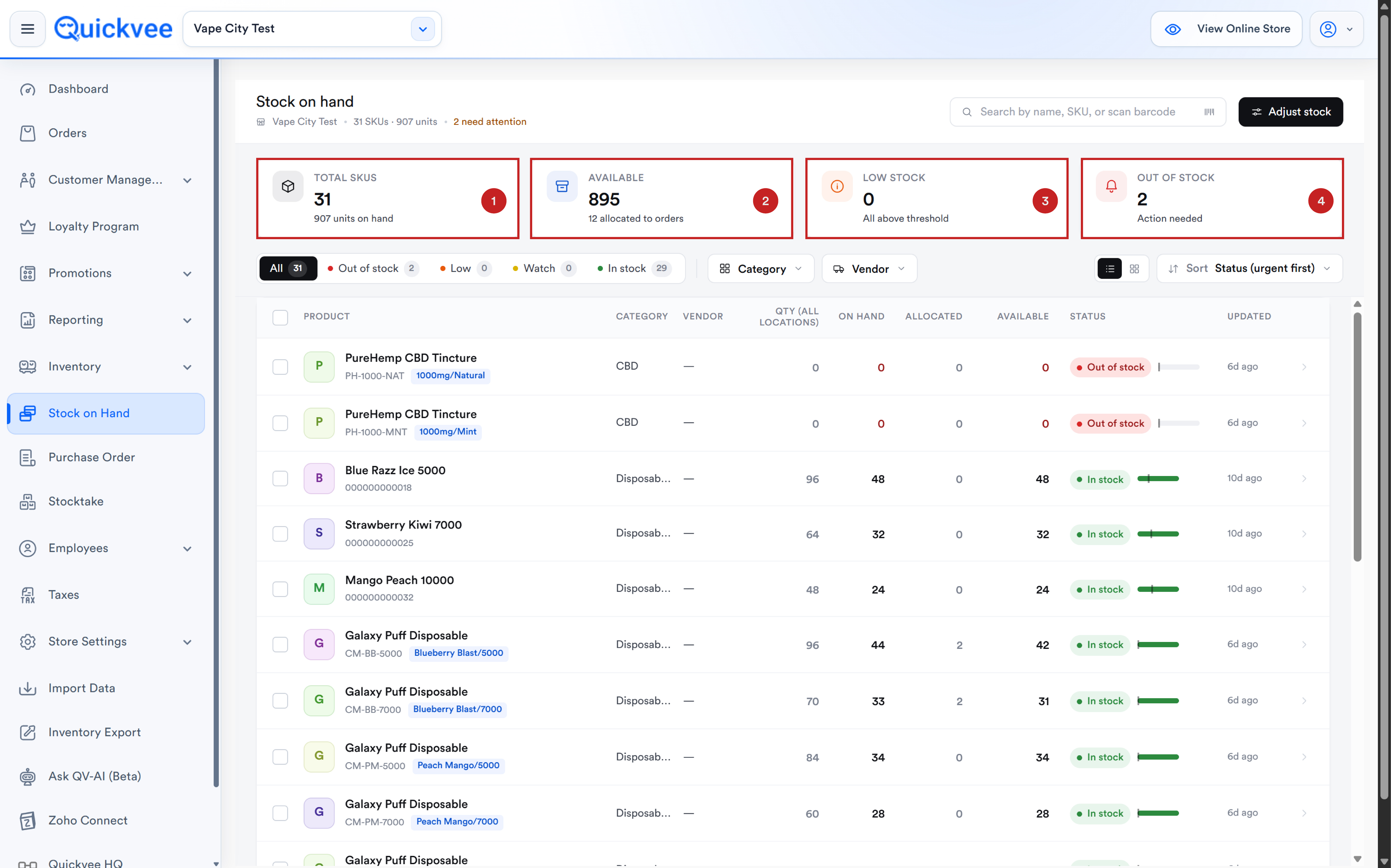Click stock level bar for Strawberry Kiwi 7000
The height and width of the screenshot is (868, 1391).
[1158, 534]
